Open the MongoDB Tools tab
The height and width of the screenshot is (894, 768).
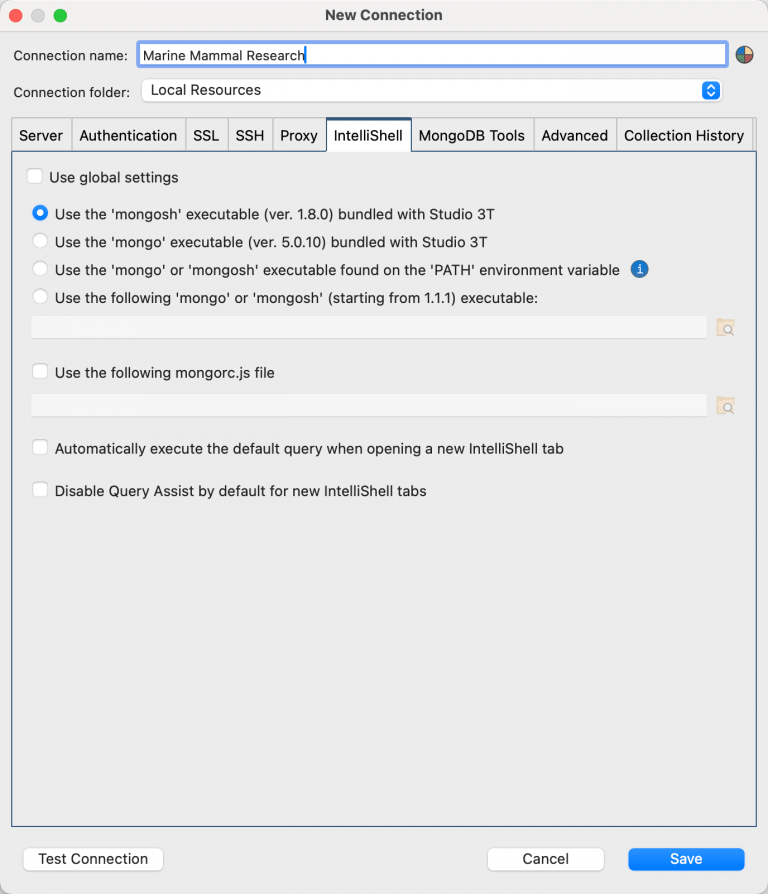471,135
